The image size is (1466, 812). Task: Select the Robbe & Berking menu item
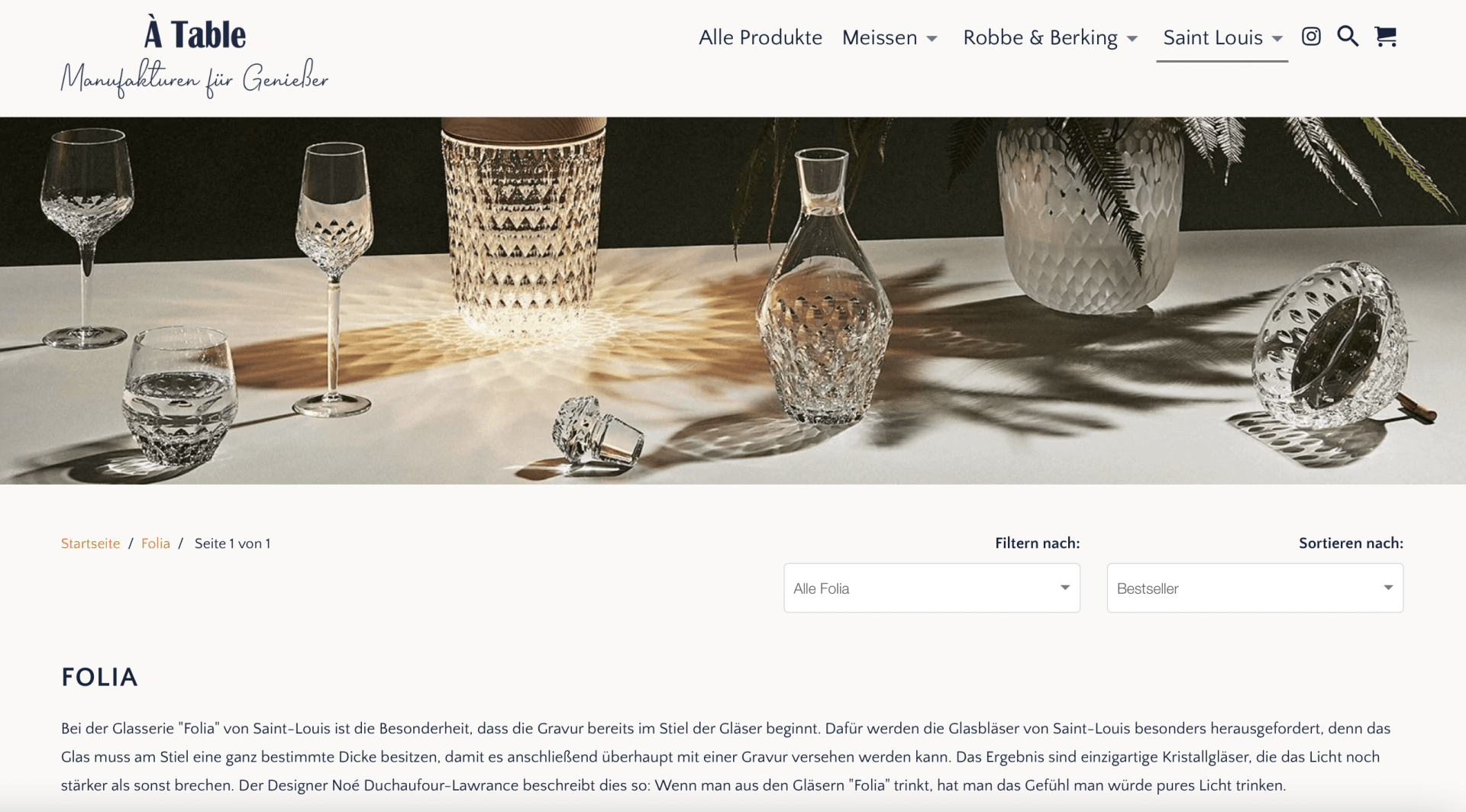[1040, 37]
